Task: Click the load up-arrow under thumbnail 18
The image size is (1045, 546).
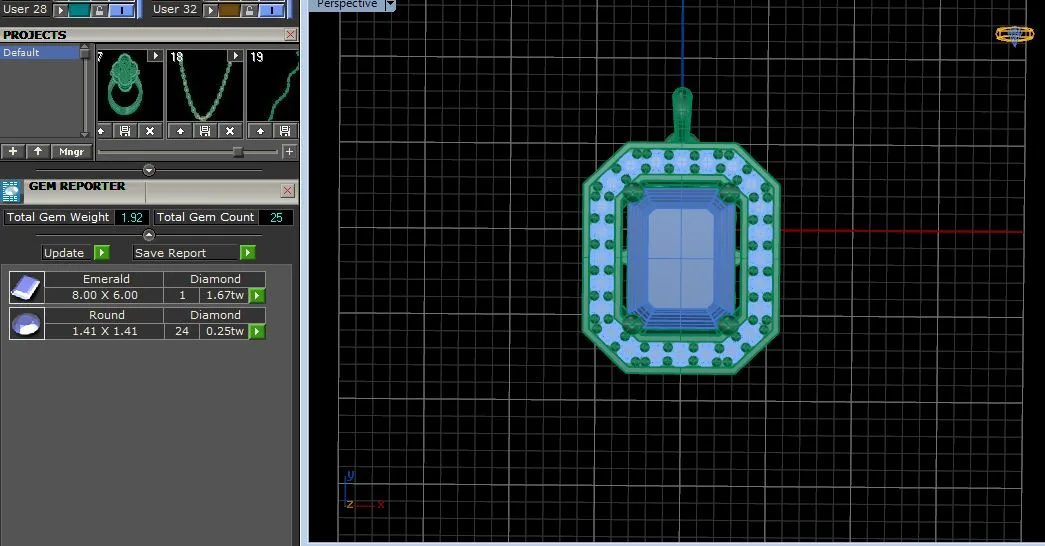Action: 180,131
